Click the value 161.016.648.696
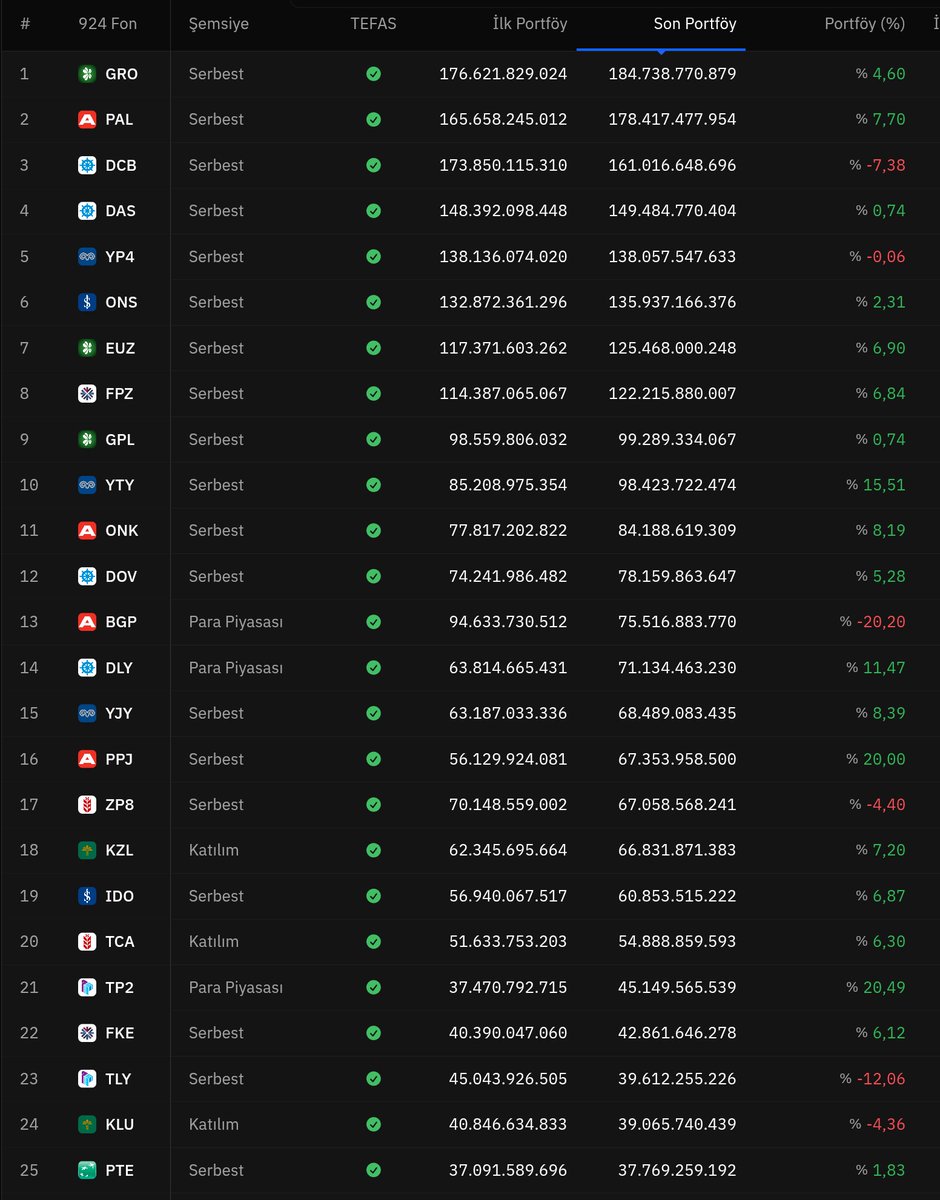This screenshot has height=1200, width=940. [x=672, y=165]
